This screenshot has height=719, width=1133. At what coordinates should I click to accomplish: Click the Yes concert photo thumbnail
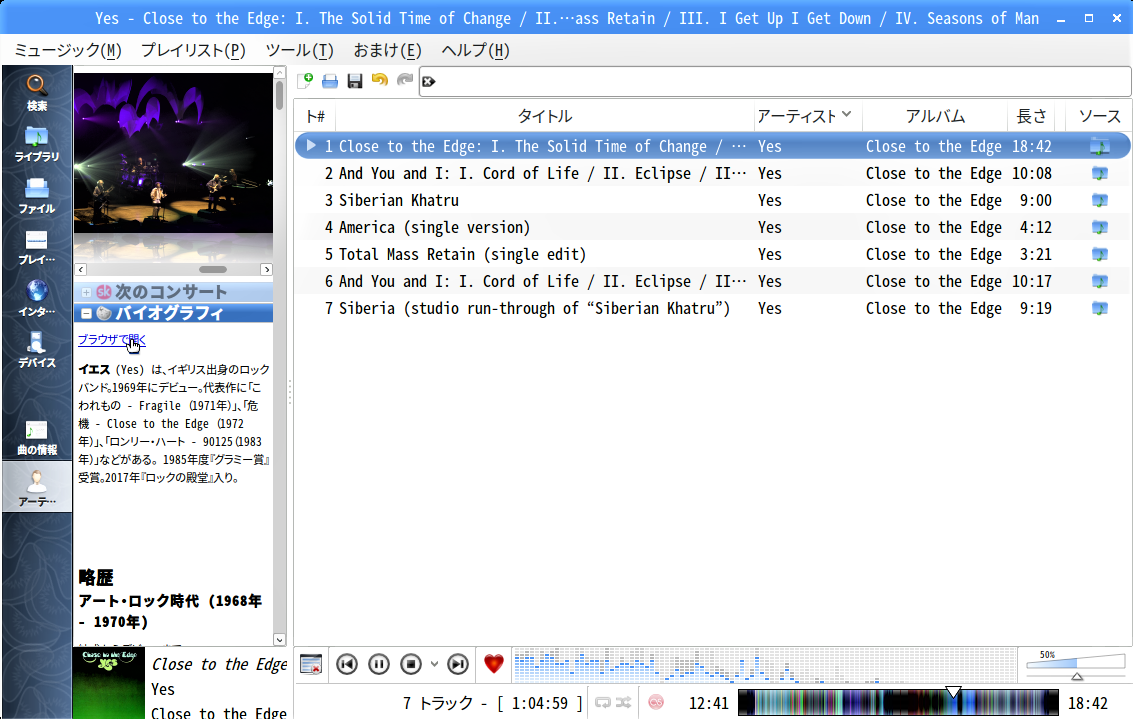(173, 153)
